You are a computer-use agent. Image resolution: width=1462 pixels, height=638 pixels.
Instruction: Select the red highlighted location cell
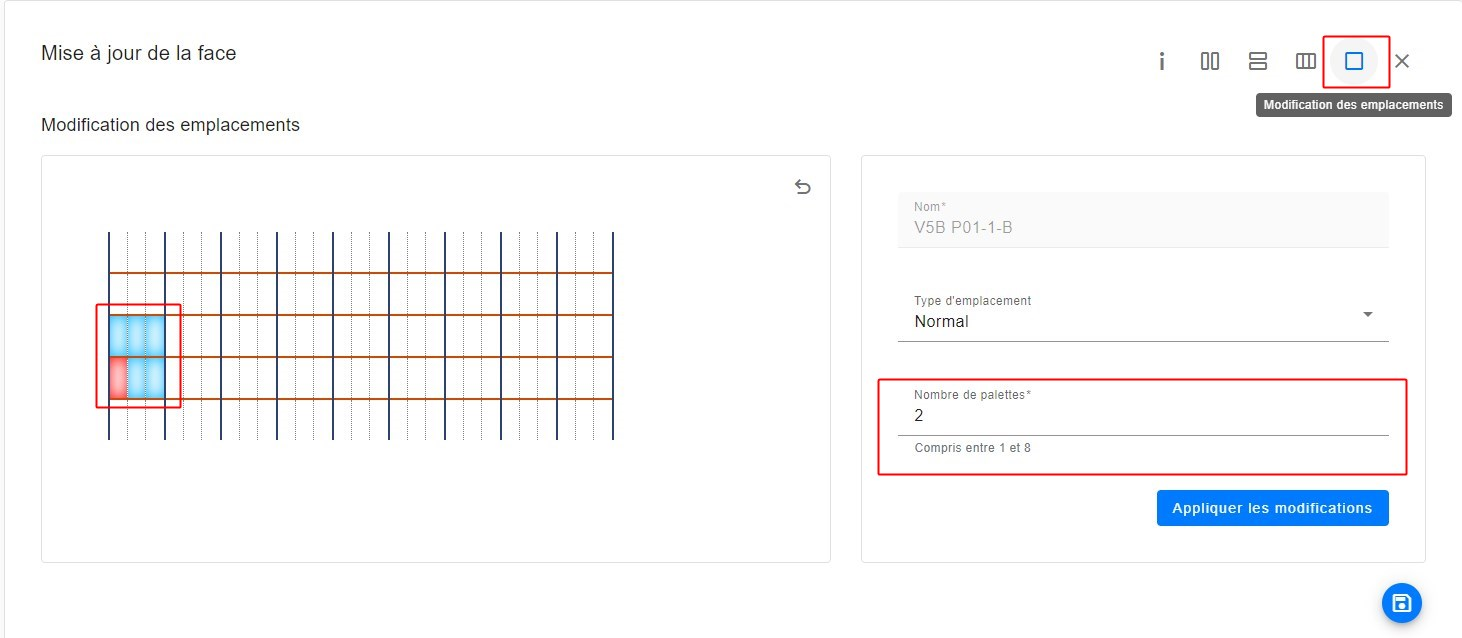[118, 378]
